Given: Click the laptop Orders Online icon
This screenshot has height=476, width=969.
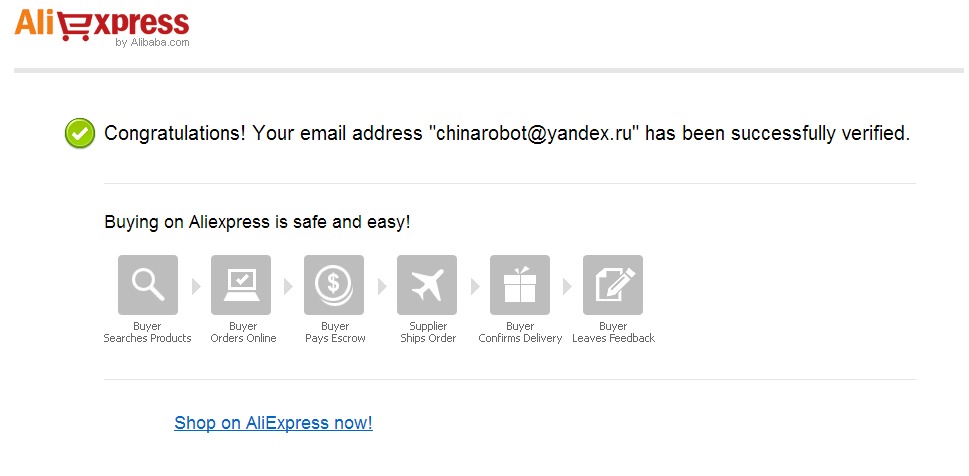Looking at the screenshot, I should click(x=241, y=285).
